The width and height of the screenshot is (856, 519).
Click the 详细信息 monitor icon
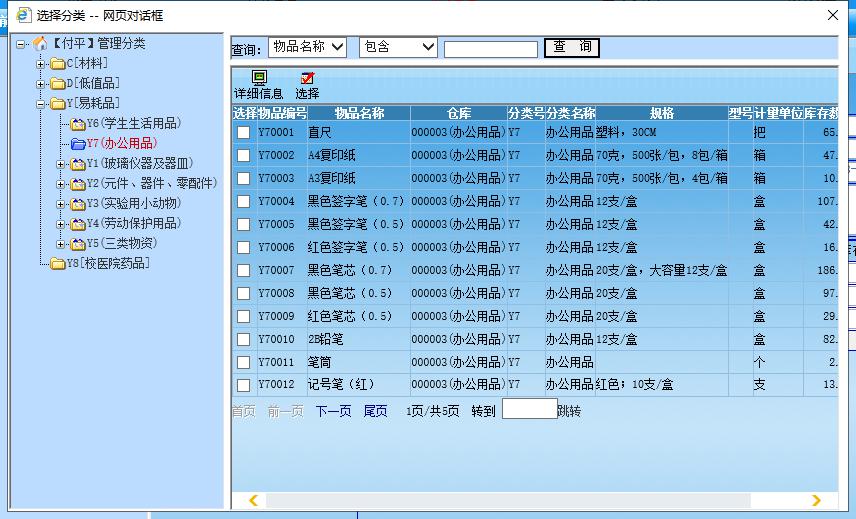point(259,77)
